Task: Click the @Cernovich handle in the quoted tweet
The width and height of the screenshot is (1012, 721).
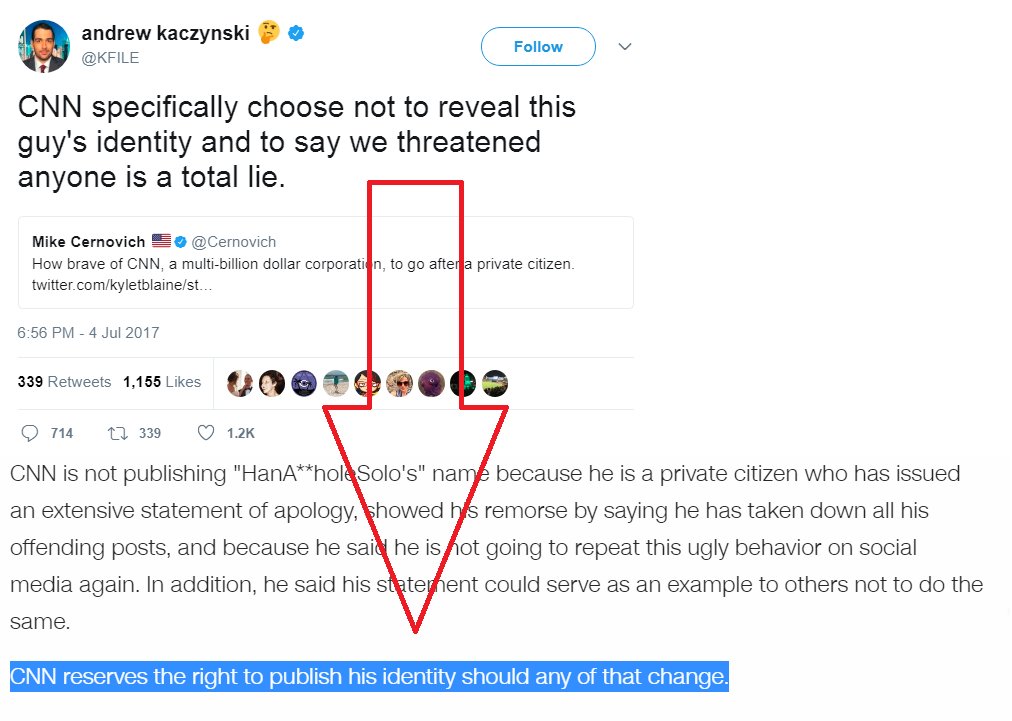Action: 234,242
